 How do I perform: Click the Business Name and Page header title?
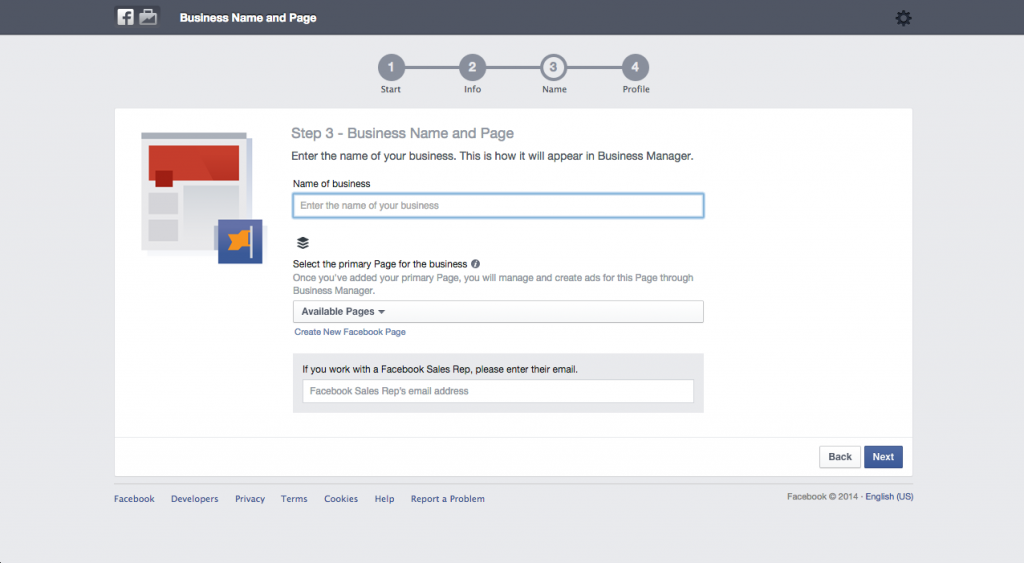click(x=248, y=18)
